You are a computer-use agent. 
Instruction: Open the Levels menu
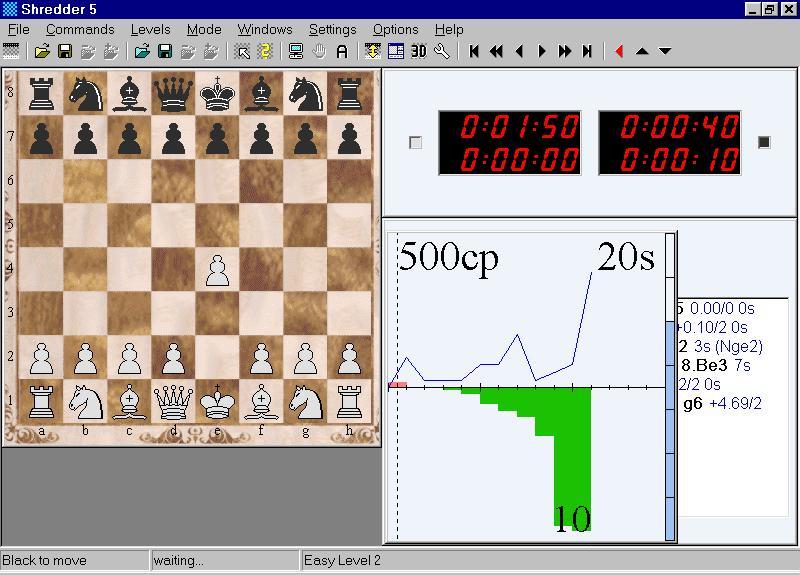pyautogui.click(x=150, y=29)
